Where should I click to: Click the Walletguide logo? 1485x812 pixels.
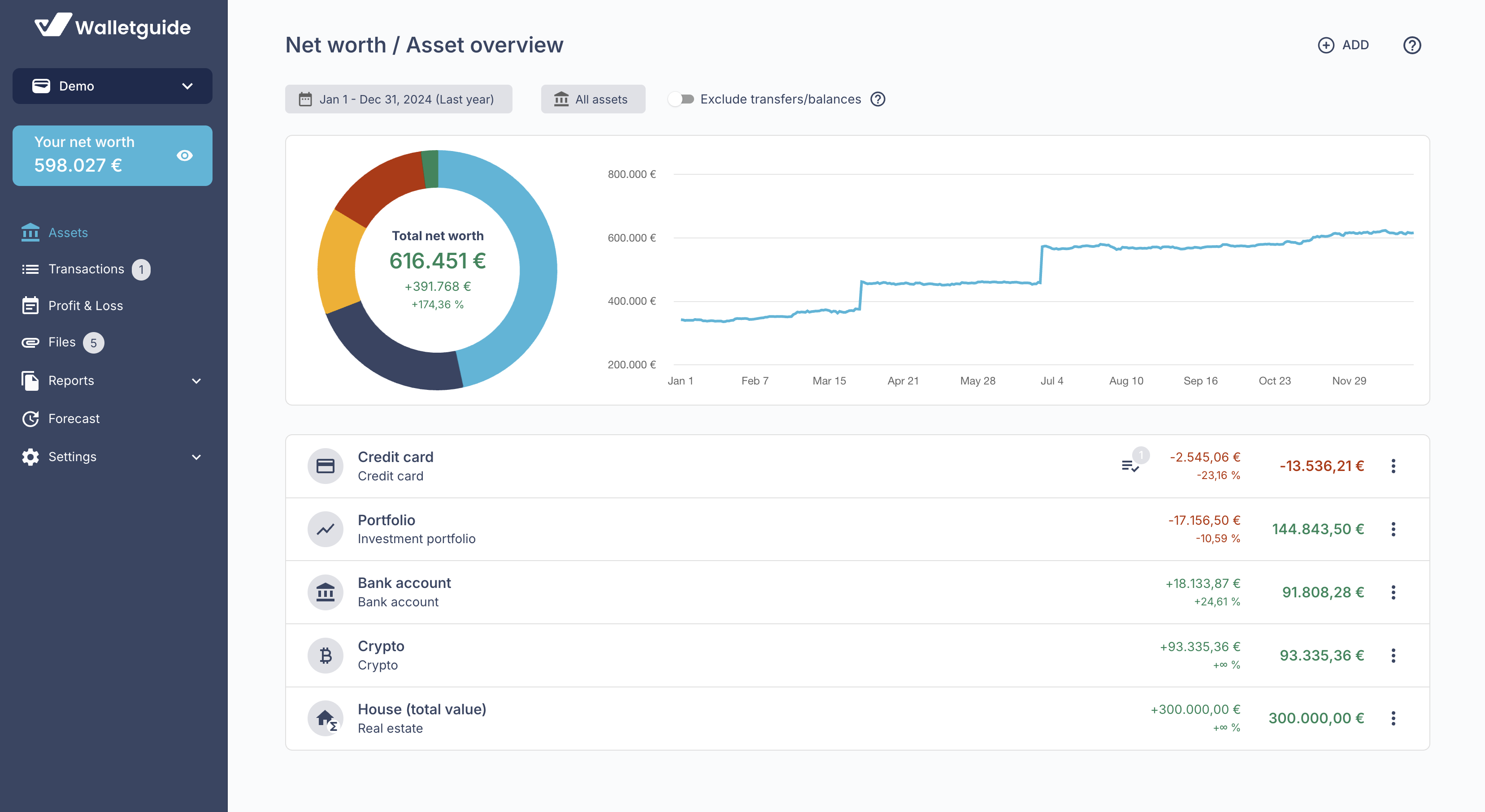[x=113, y=26]
